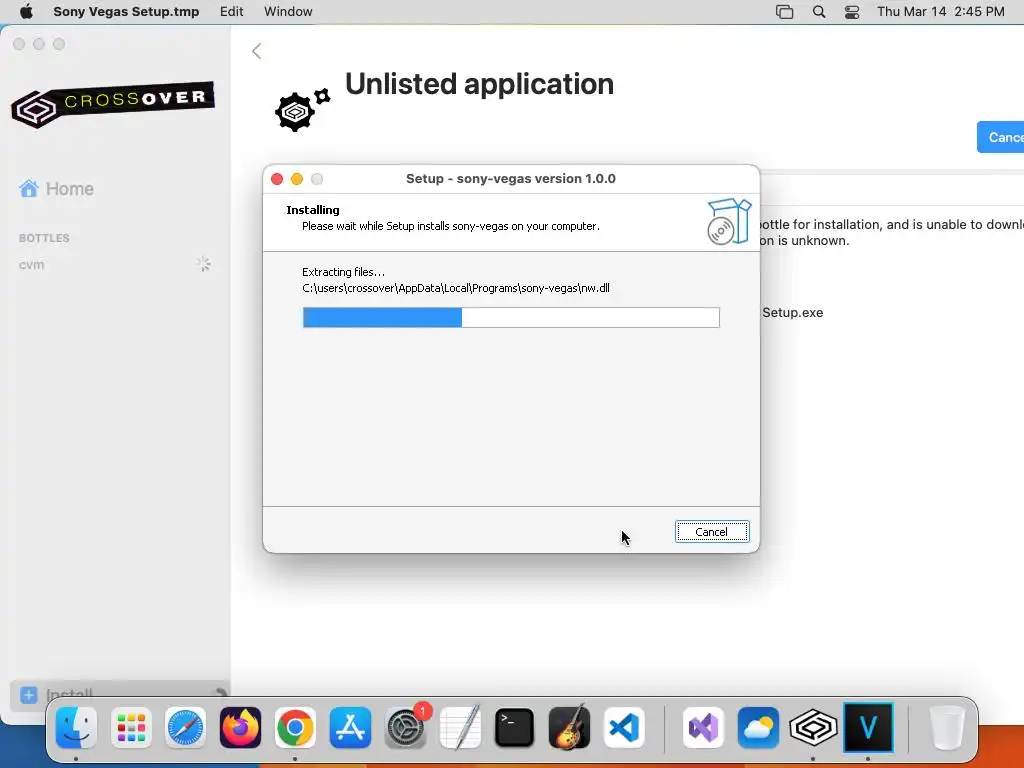The image size is (1024, 768).
Task: Open Safari from the Dock
Action: pos(185,728)
